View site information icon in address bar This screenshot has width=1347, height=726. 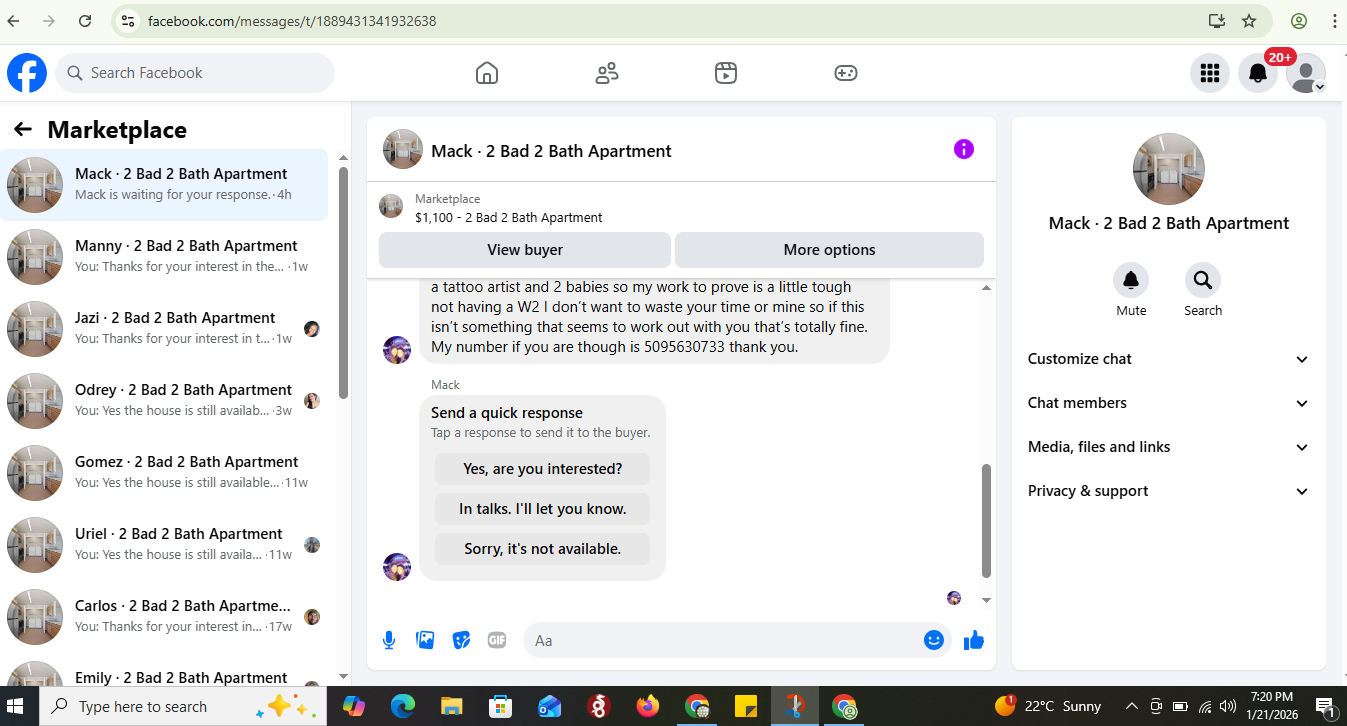coord(126,20)
